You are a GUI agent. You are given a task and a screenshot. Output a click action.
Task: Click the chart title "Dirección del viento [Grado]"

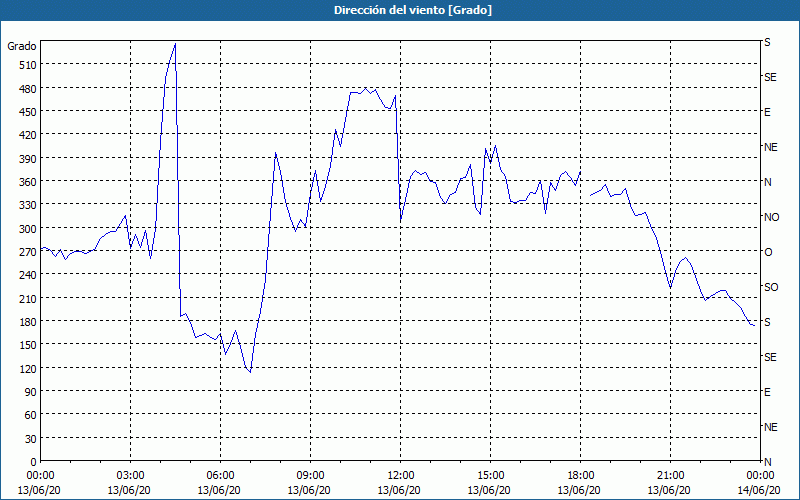(x=413, y=10)
